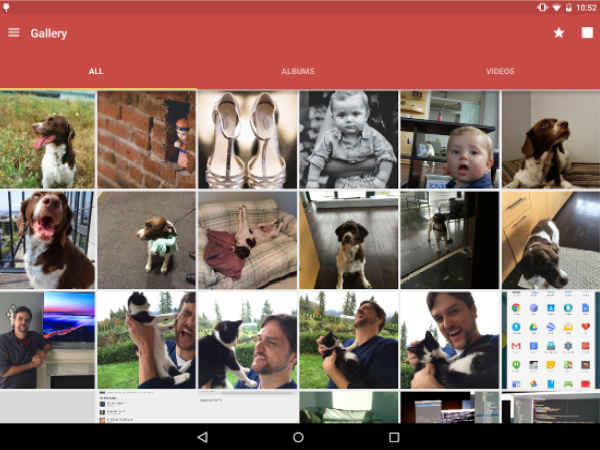The image size is (600, 450).
Task: Open selfie photo of man cuddling kitten
Action: pos(450,340)
